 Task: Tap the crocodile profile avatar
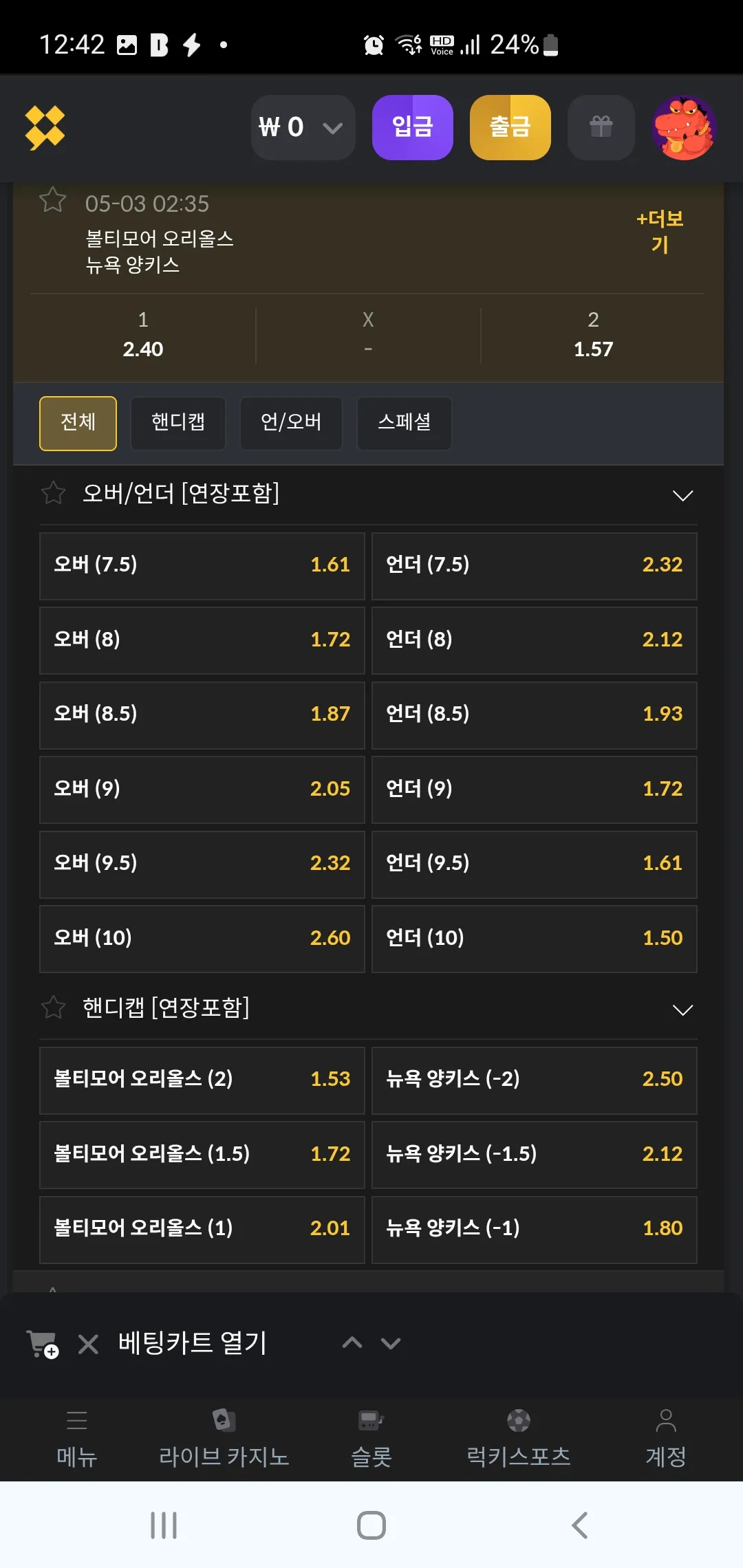pyautogui.click(x=685, y=128)
